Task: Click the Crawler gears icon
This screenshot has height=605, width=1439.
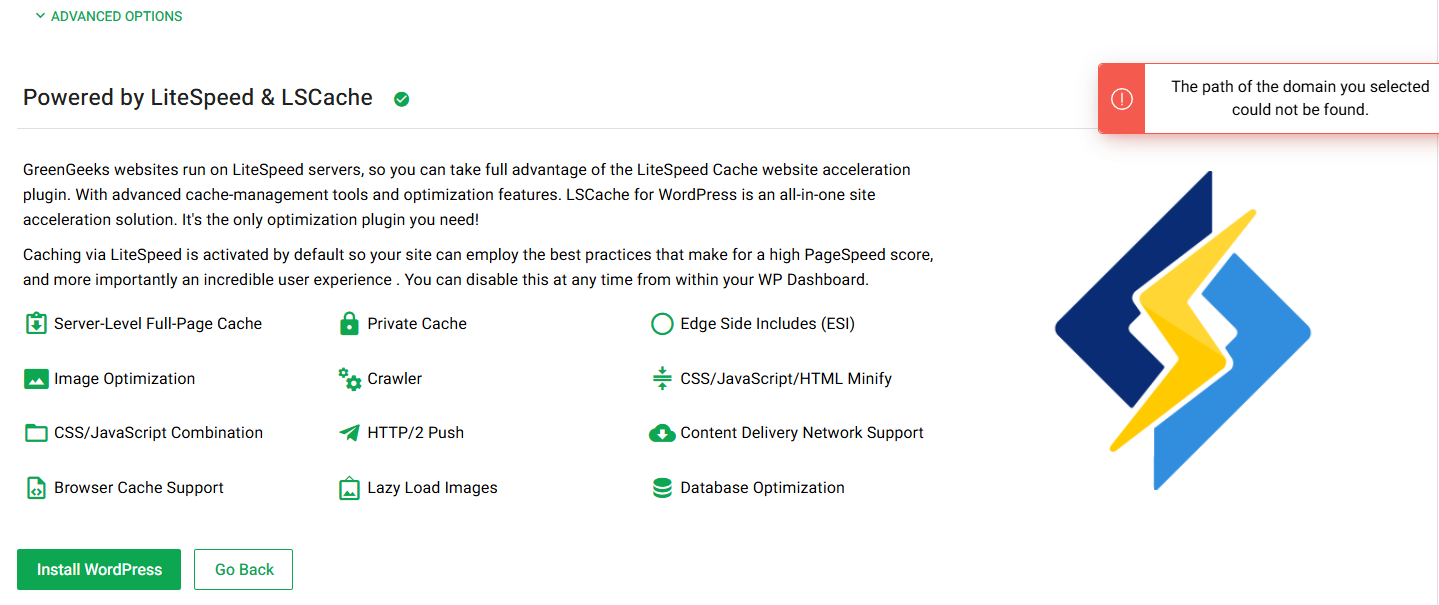Action: [x=349, y=379]
